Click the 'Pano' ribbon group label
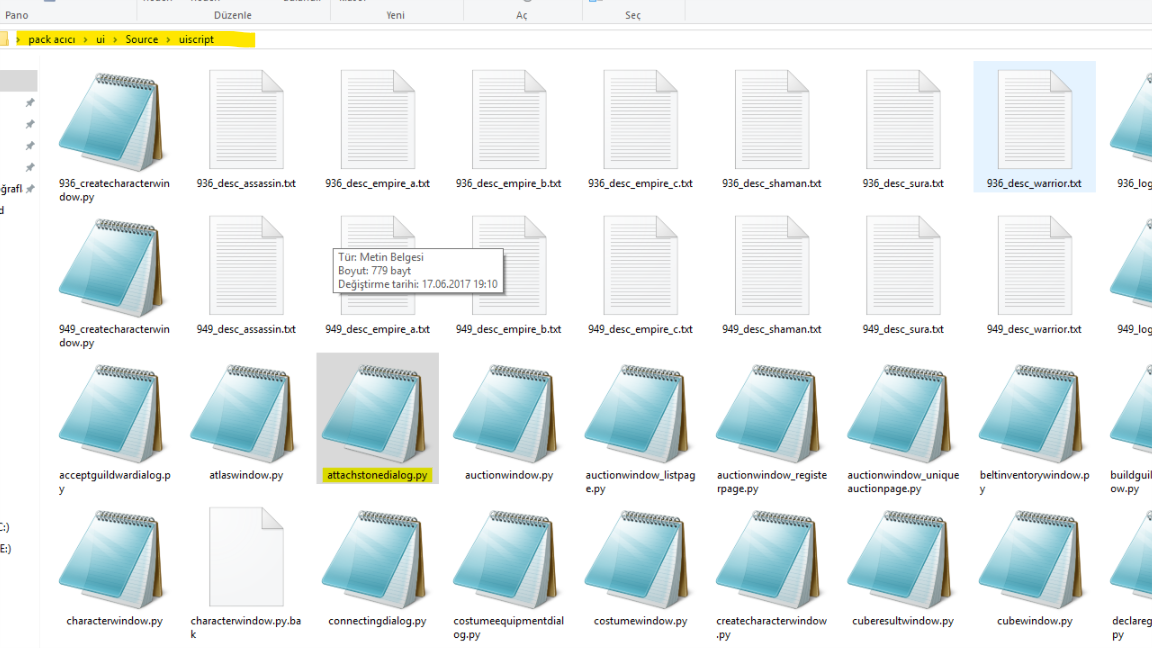 coord(16,15)
